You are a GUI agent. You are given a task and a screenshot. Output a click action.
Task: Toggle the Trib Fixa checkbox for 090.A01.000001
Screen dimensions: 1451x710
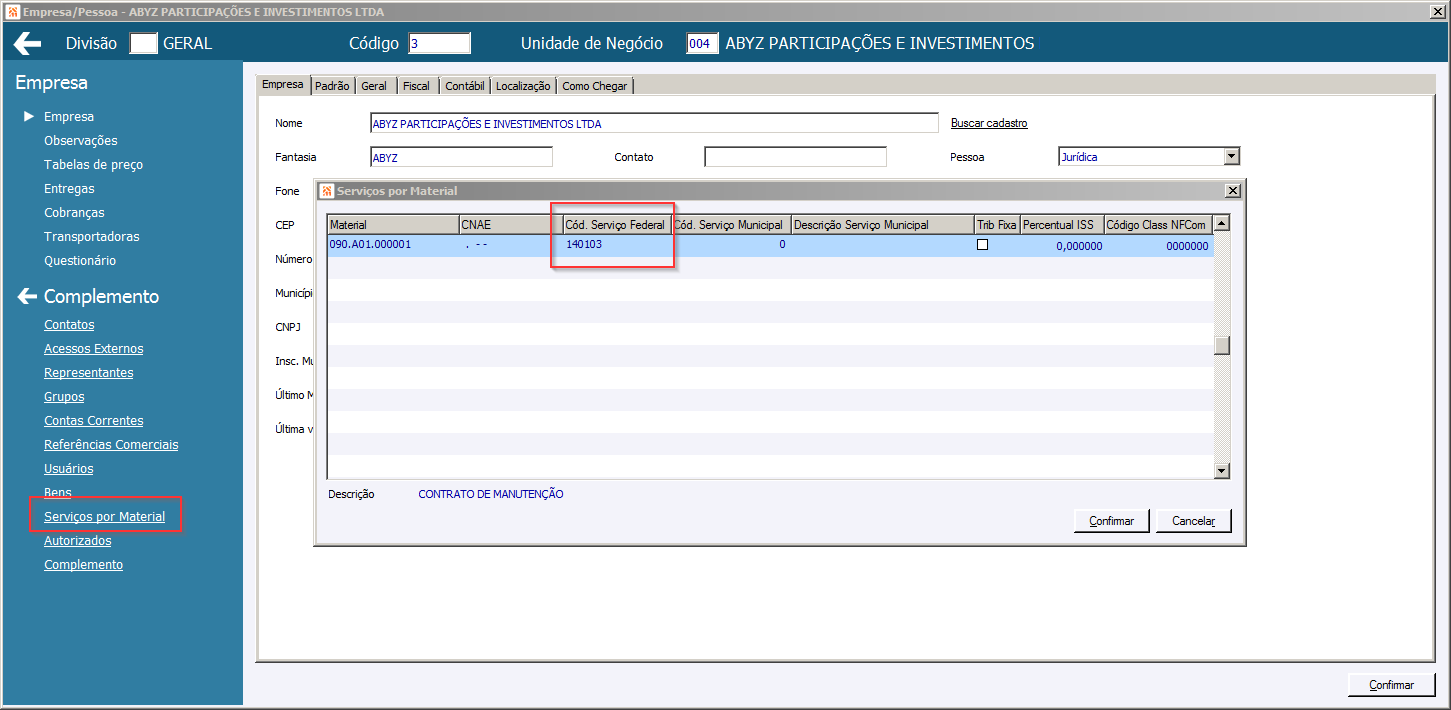click(982, 244)
